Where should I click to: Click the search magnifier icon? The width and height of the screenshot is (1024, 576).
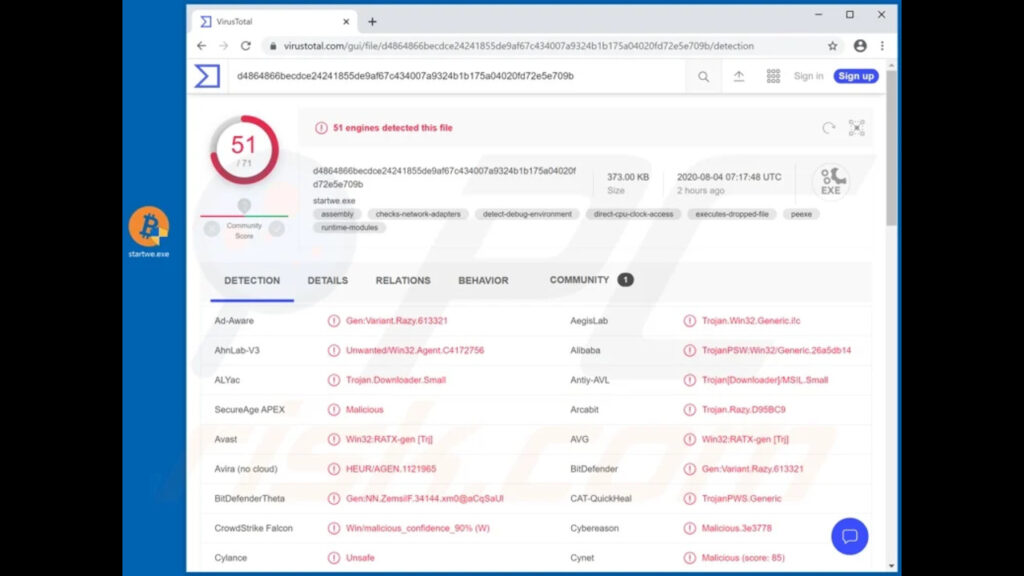click(703, 76)
